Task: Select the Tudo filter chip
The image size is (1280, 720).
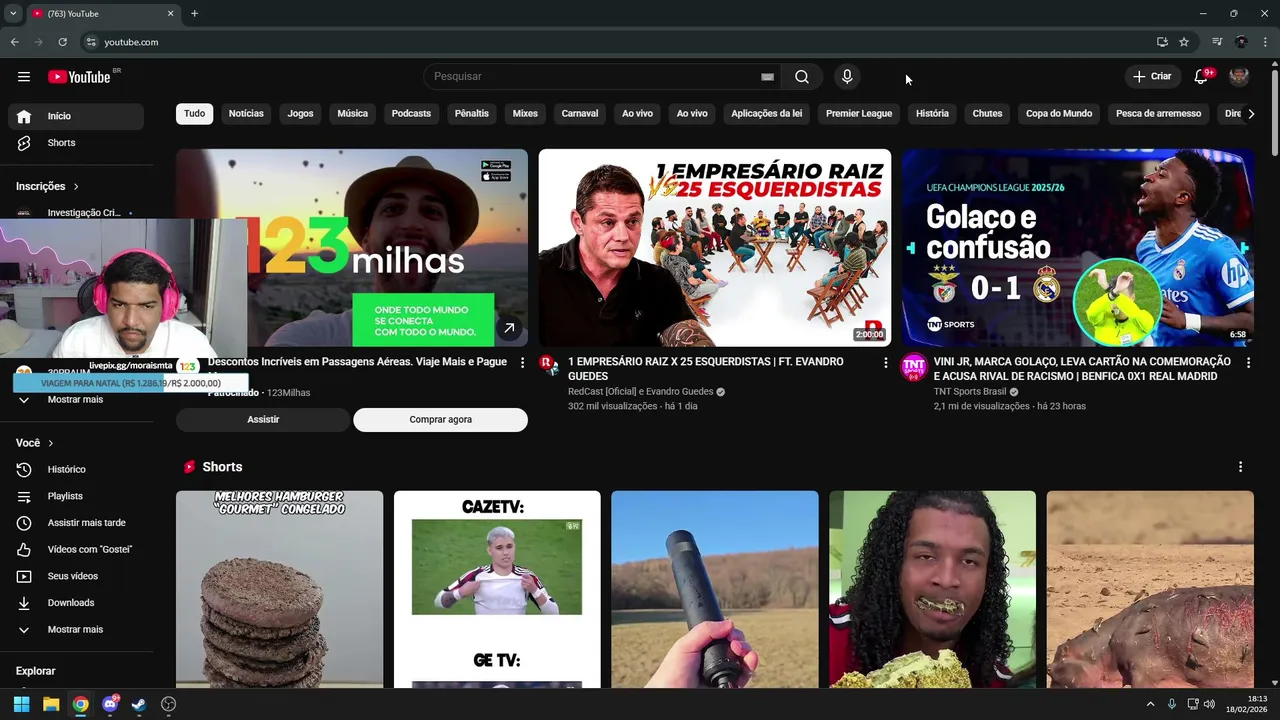Action: pyautogui.click(x=195, y=114)
